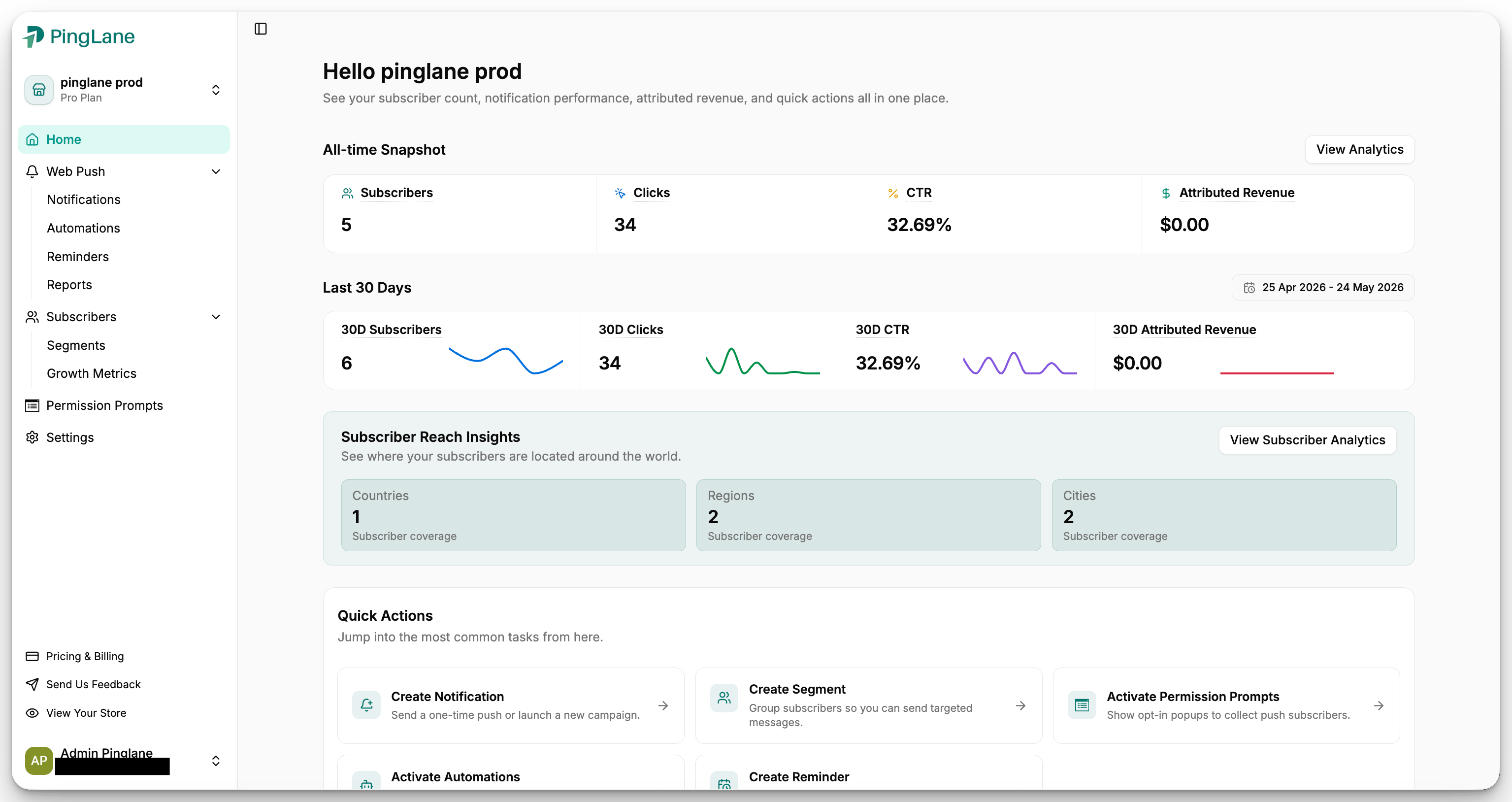1512x802 pixels.
Task: Click View Subscriber Analytics button
Action: click(x=1307, y=440)
